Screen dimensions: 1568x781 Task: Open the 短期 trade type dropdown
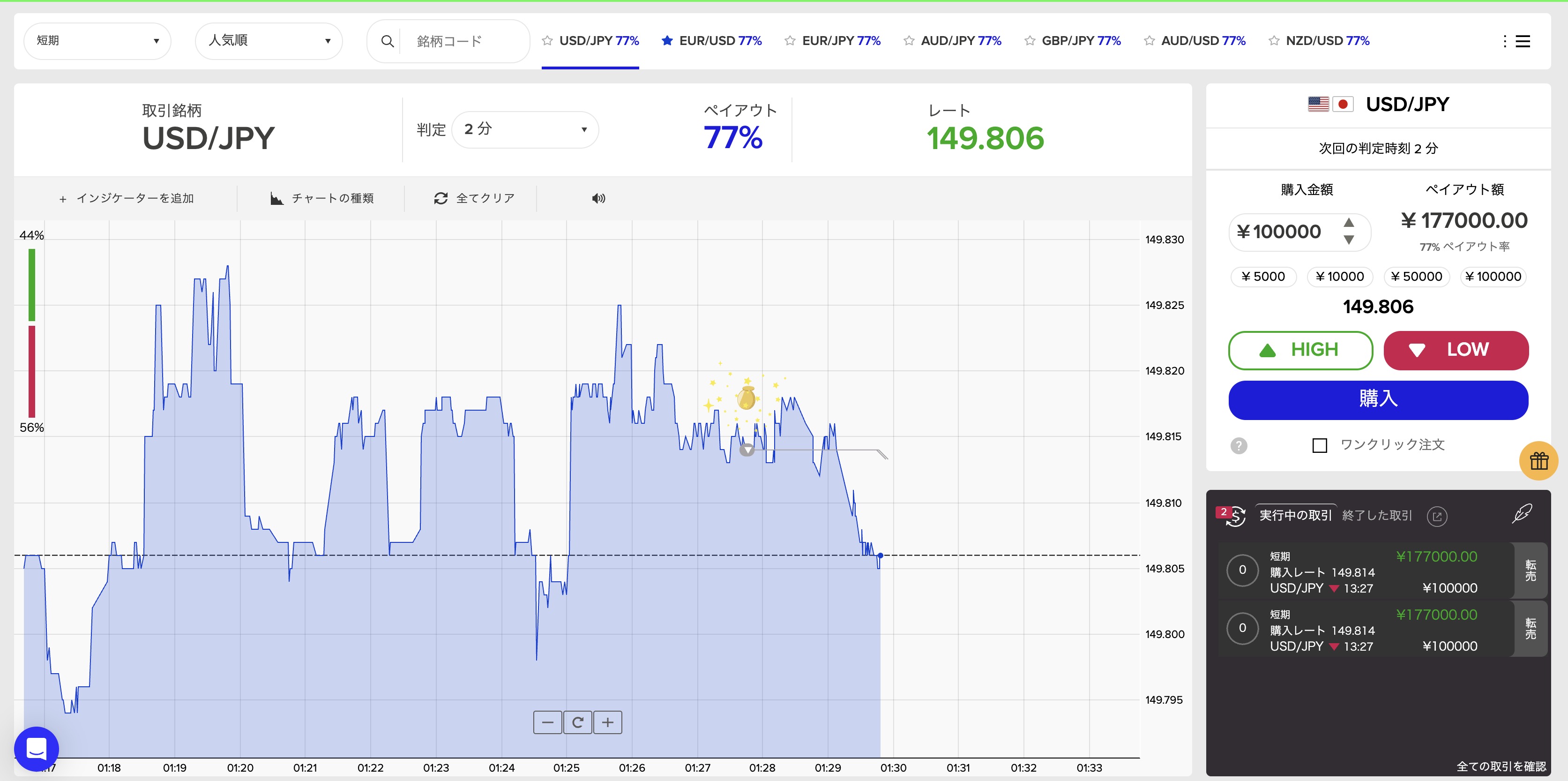coord(97,41)
